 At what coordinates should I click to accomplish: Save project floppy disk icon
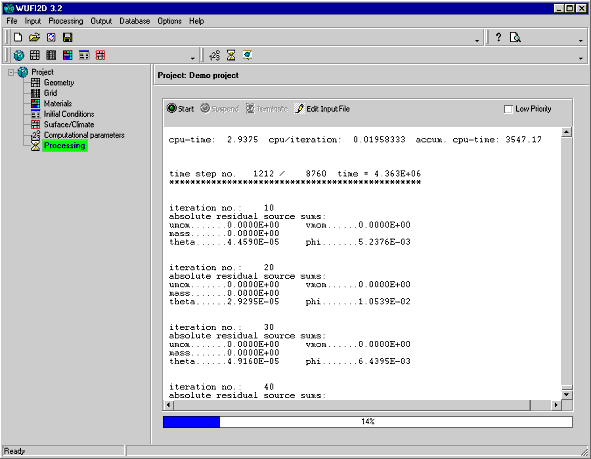pyautogui.click(x=67, y=37)
